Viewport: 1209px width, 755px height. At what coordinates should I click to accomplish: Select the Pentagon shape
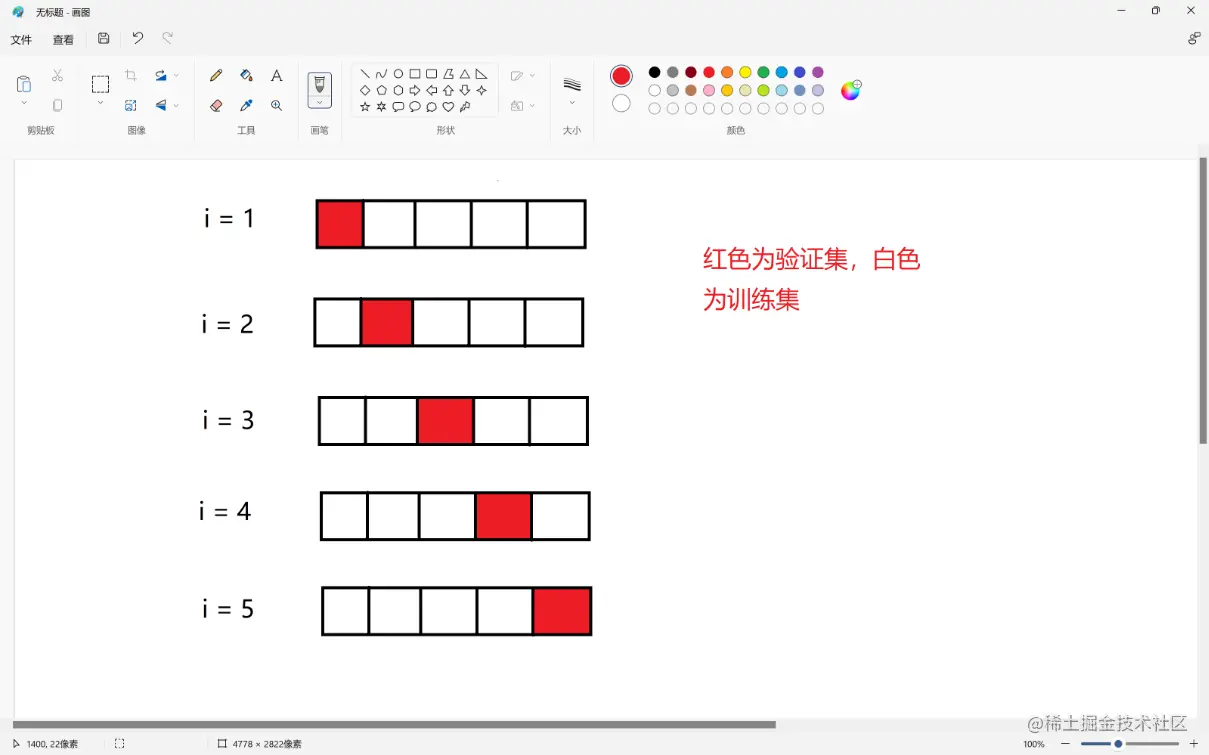[381, 90]
